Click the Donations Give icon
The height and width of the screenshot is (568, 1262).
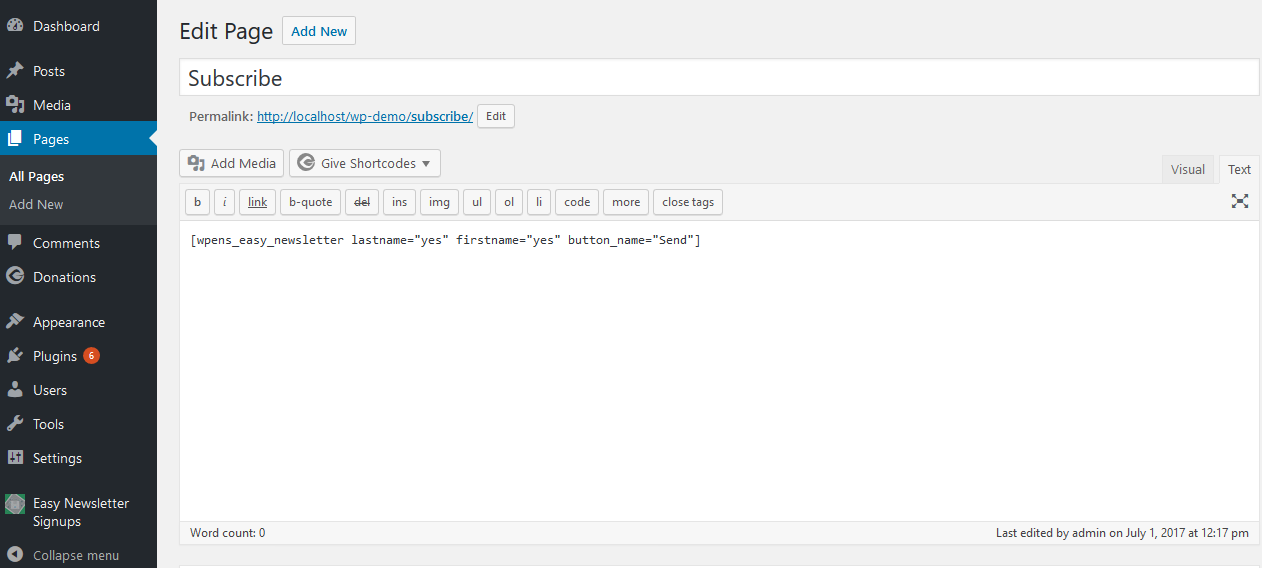coord(15,277)
